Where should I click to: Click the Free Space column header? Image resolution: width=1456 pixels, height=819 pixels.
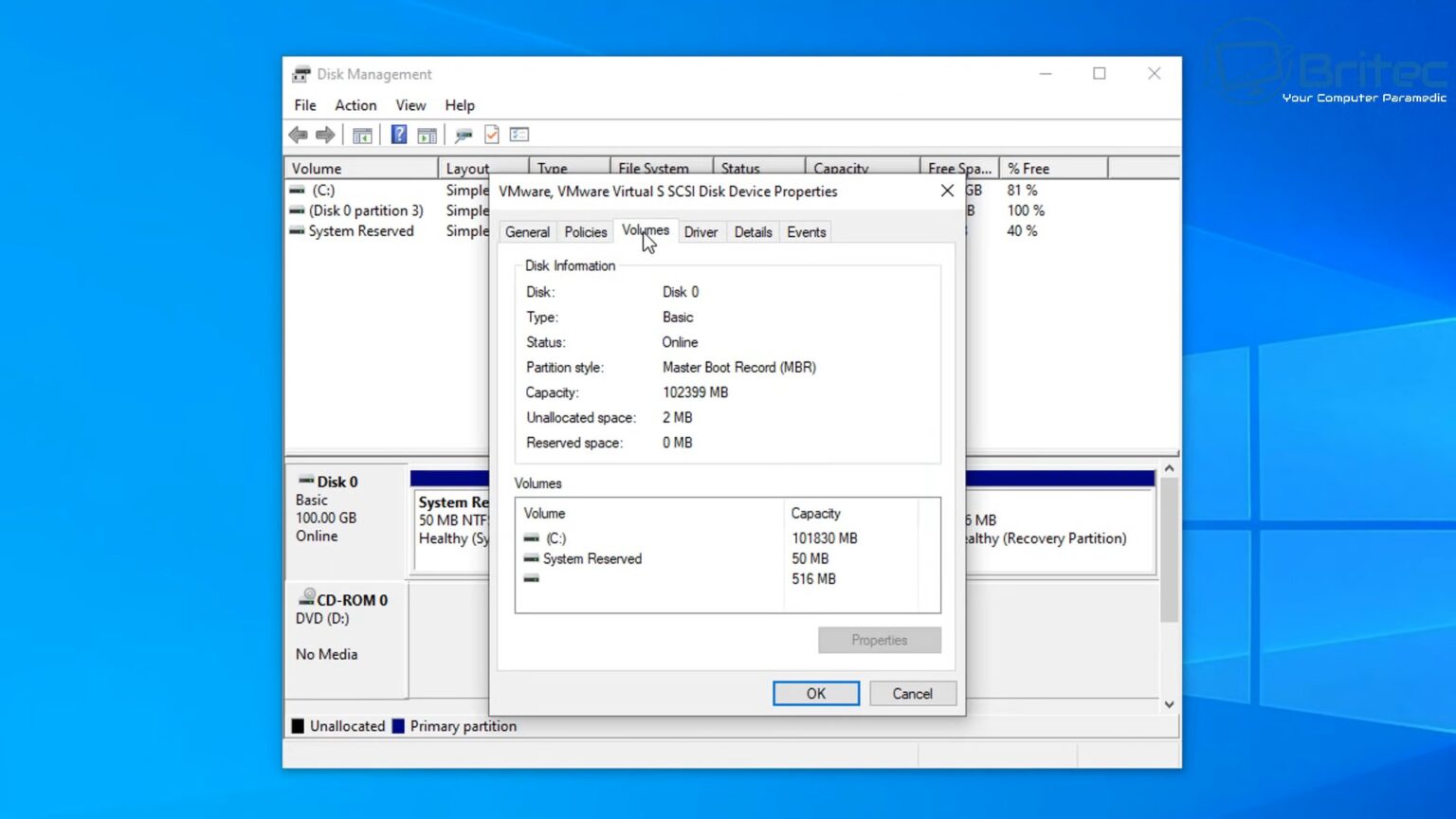(x=958, y=169)
